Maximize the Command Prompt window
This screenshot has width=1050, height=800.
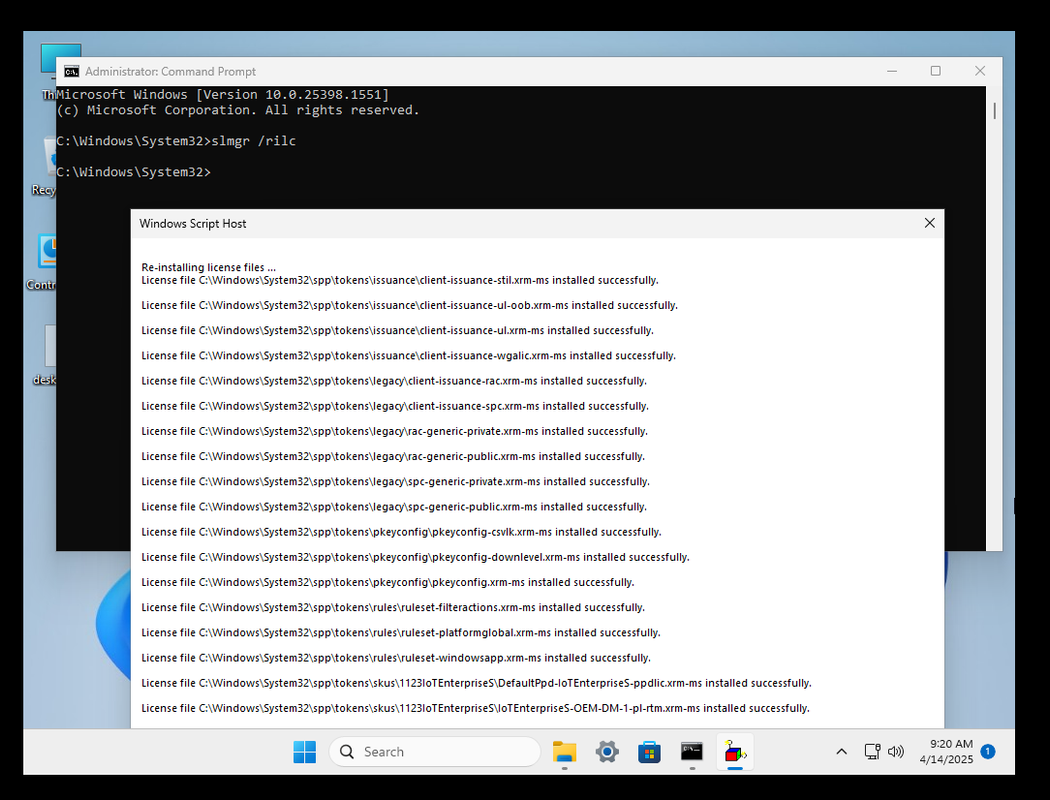coord(935,71)
